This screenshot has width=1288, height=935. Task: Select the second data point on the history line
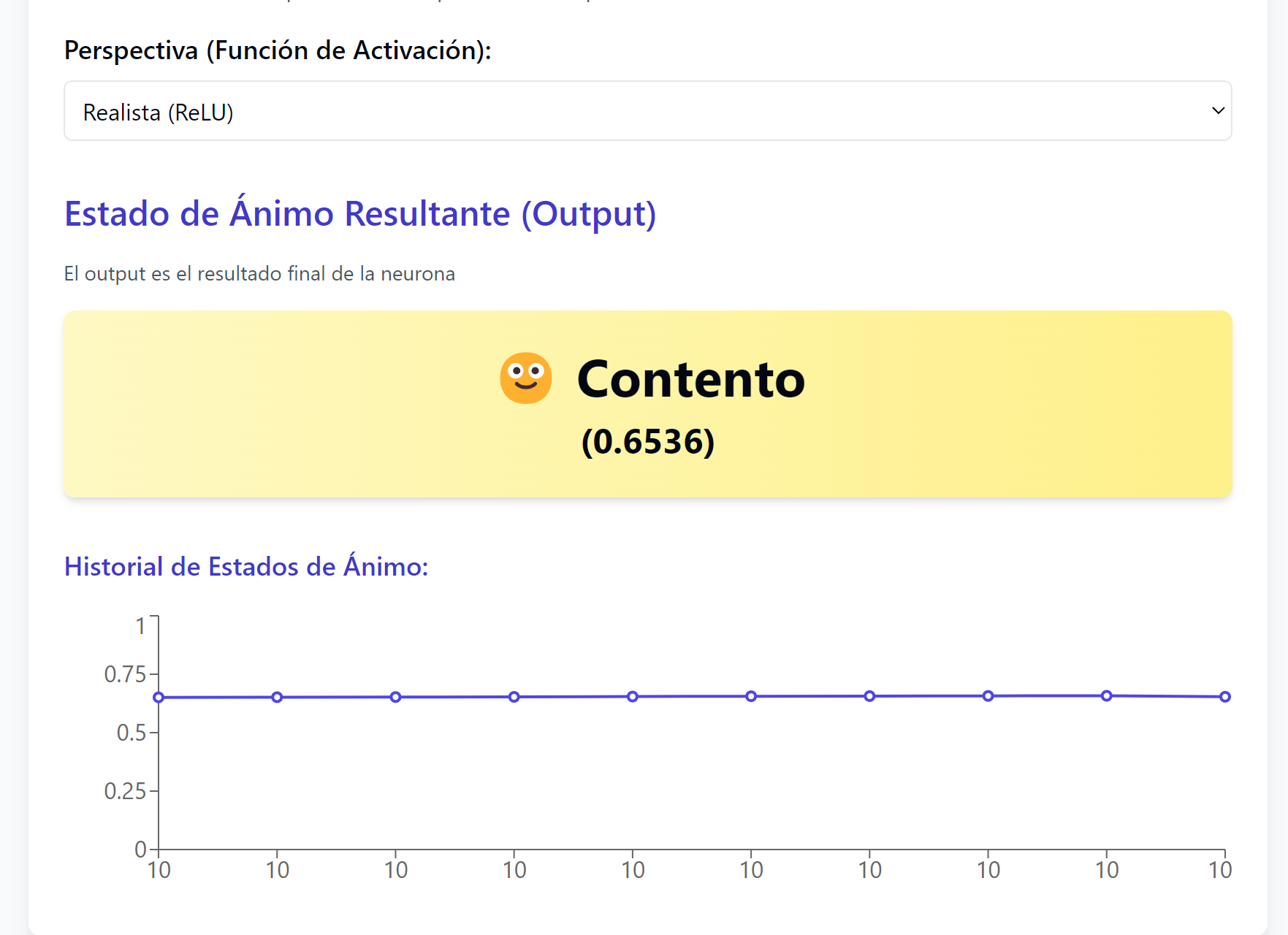277,698
